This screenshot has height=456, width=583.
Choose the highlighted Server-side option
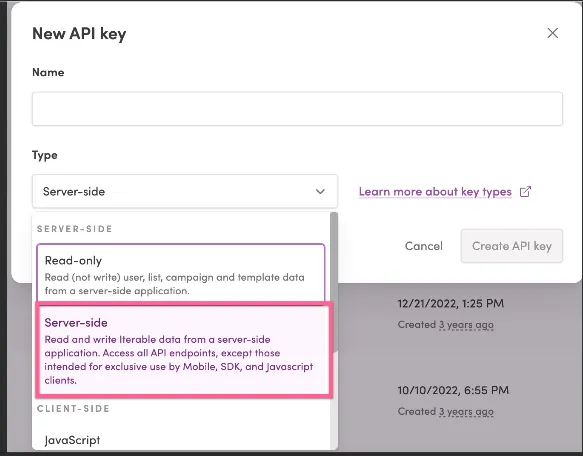[x=184, y=350]
